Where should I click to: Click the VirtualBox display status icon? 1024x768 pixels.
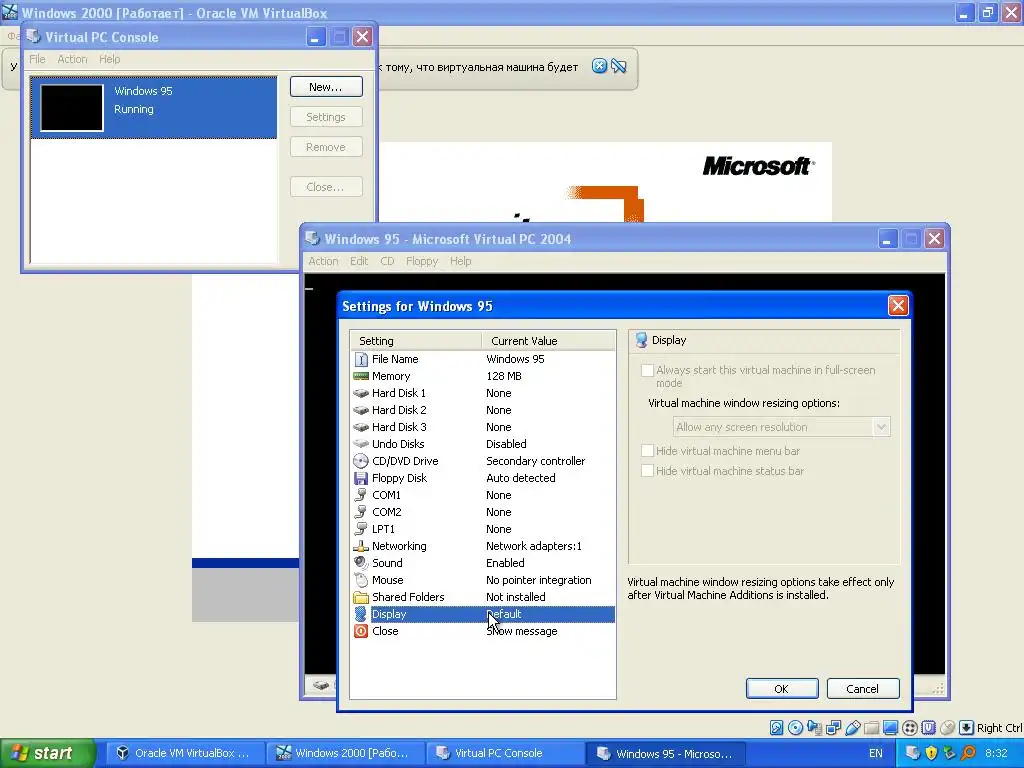[890, 728]
